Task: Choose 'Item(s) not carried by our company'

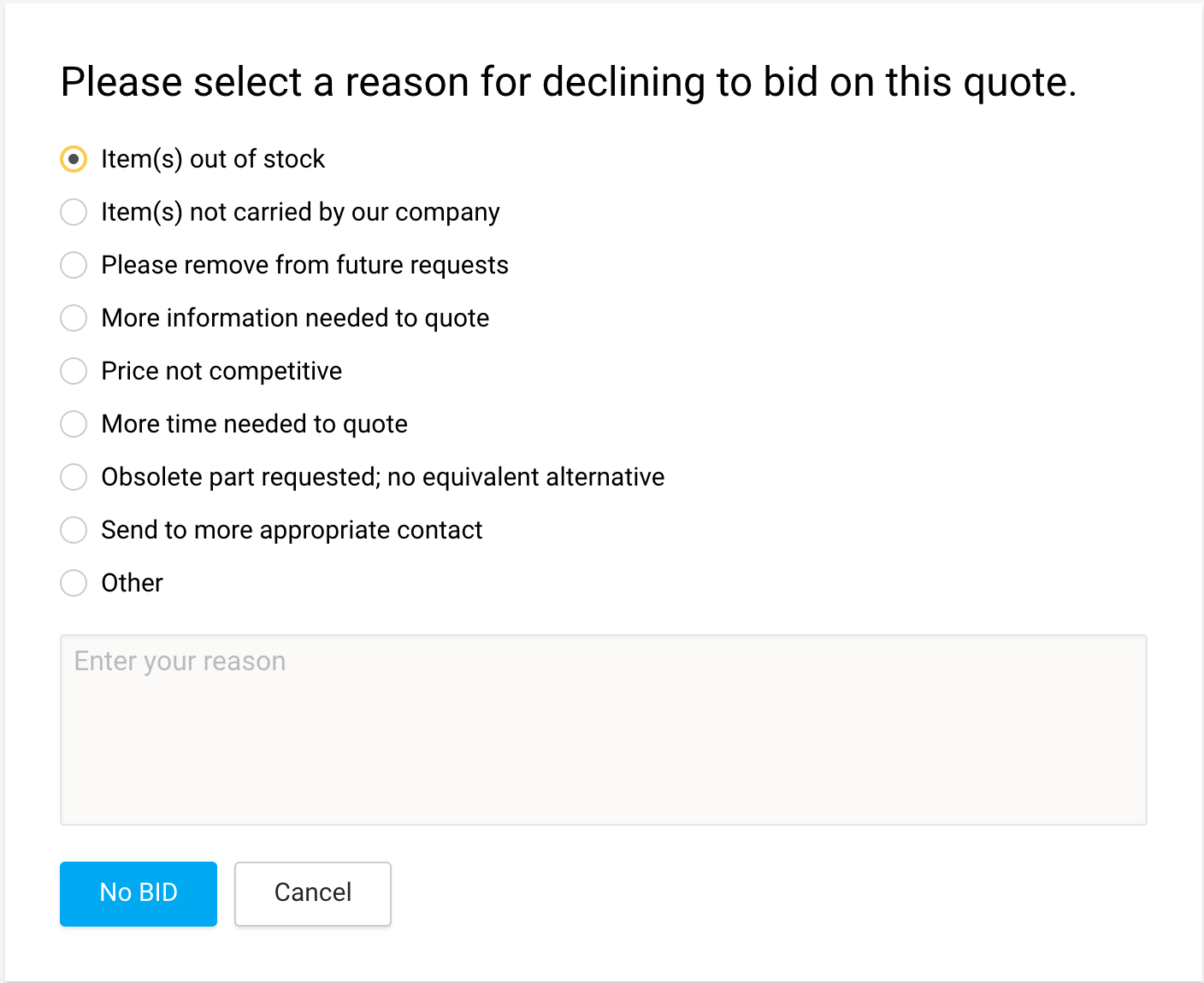Action: pyautogui.click(x=74, y=212)
